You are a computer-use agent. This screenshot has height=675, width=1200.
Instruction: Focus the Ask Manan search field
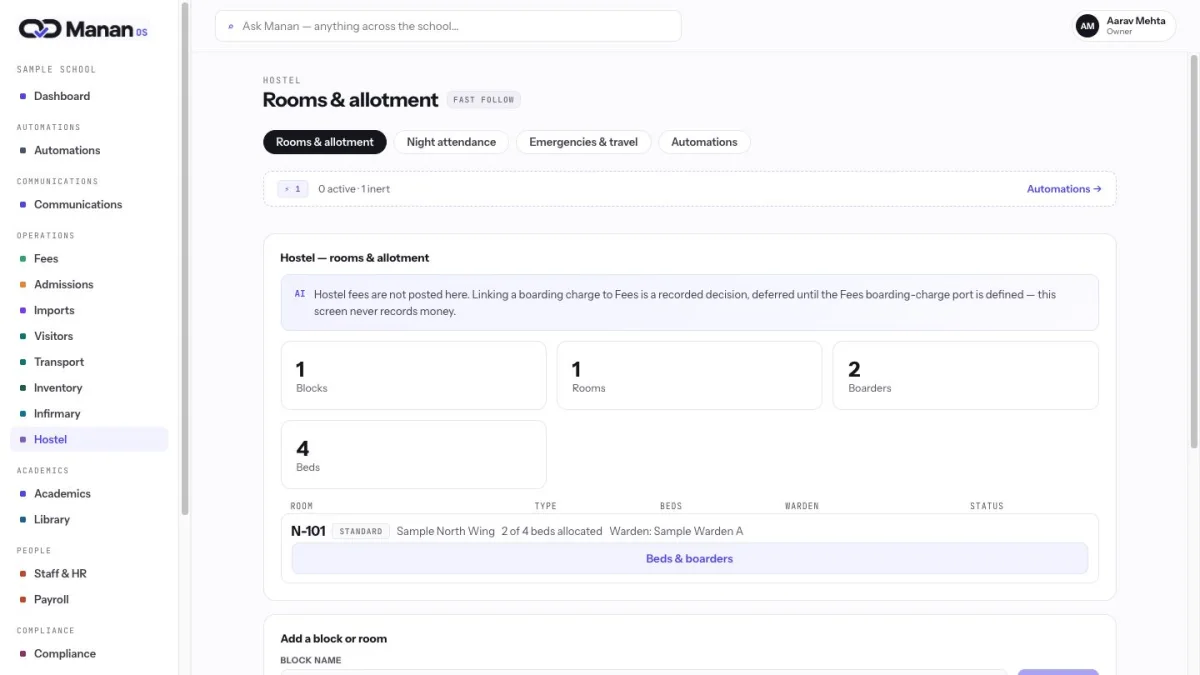tap(448, 26)
